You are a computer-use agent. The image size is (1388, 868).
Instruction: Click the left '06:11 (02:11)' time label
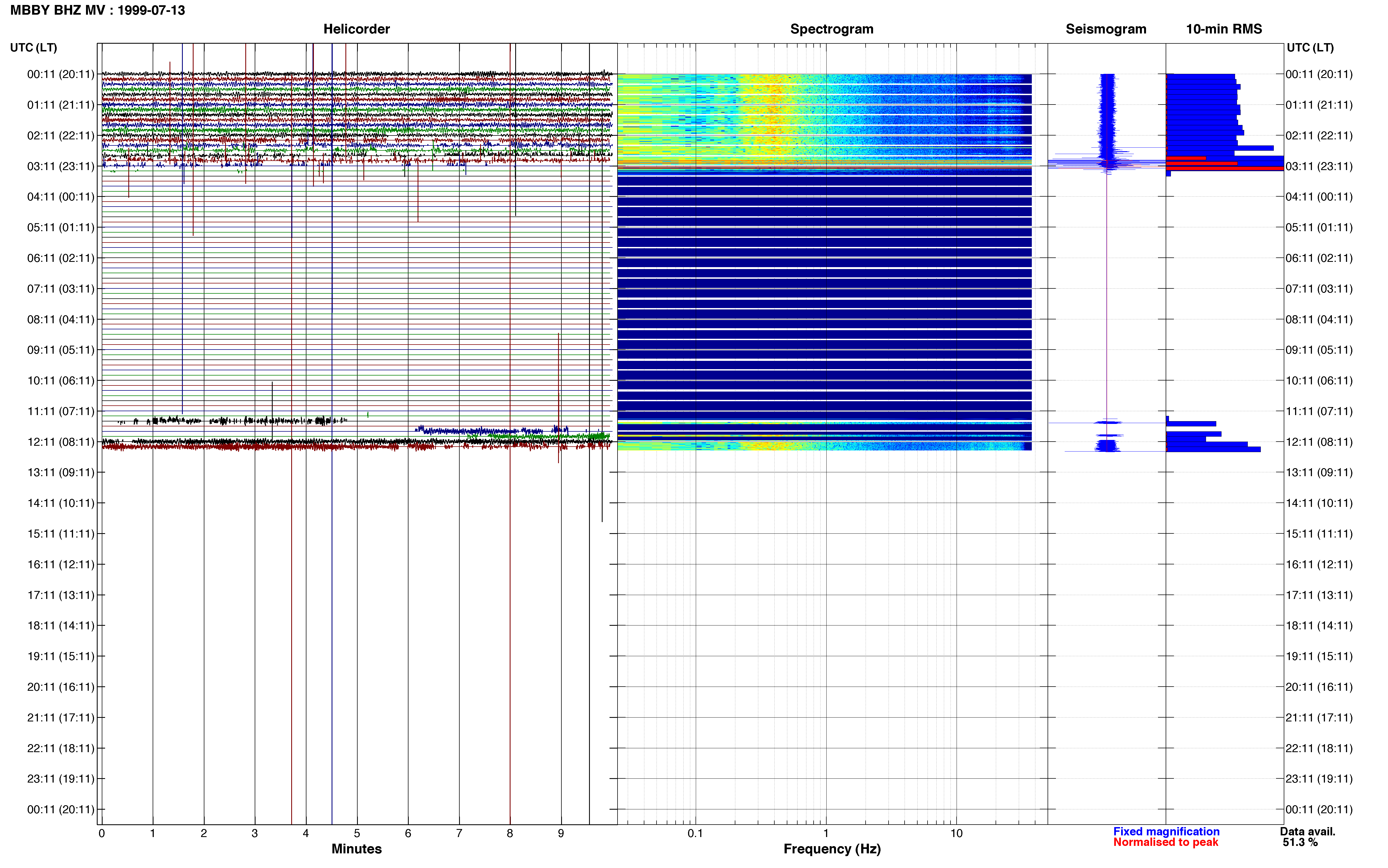click(61, 258)
